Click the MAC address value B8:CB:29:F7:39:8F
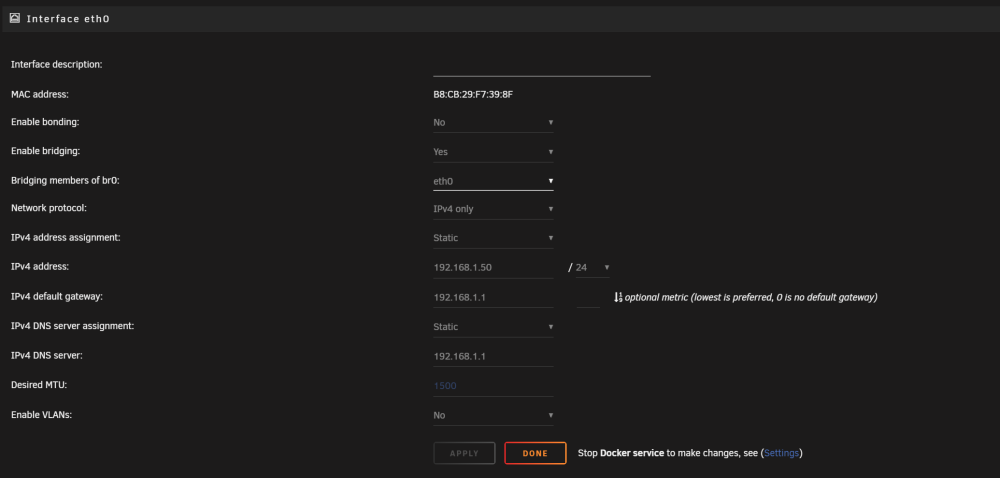The height and width of the screenshot is (478, 1000). click(473, 94)
